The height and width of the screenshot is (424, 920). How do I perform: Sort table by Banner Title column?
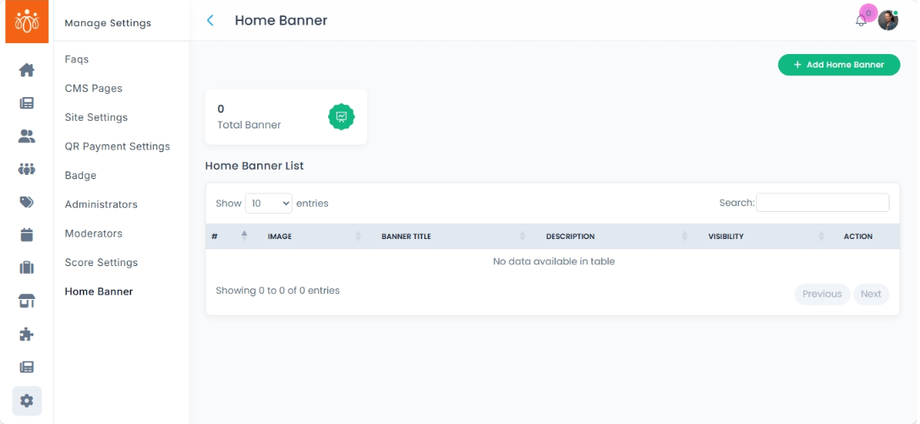pos(452,237)
